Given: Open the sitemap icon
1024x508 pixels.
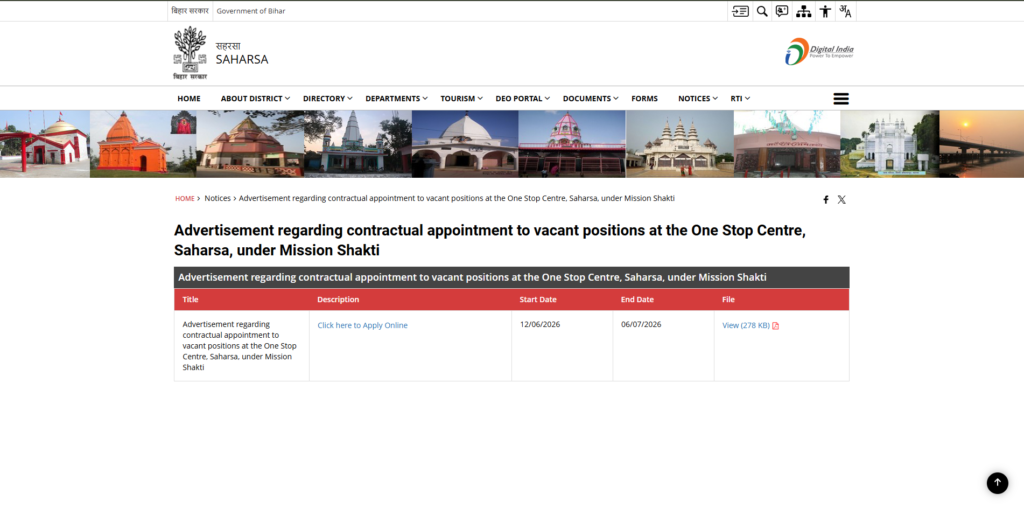Looking at the screenshot, I should point(803,11).
